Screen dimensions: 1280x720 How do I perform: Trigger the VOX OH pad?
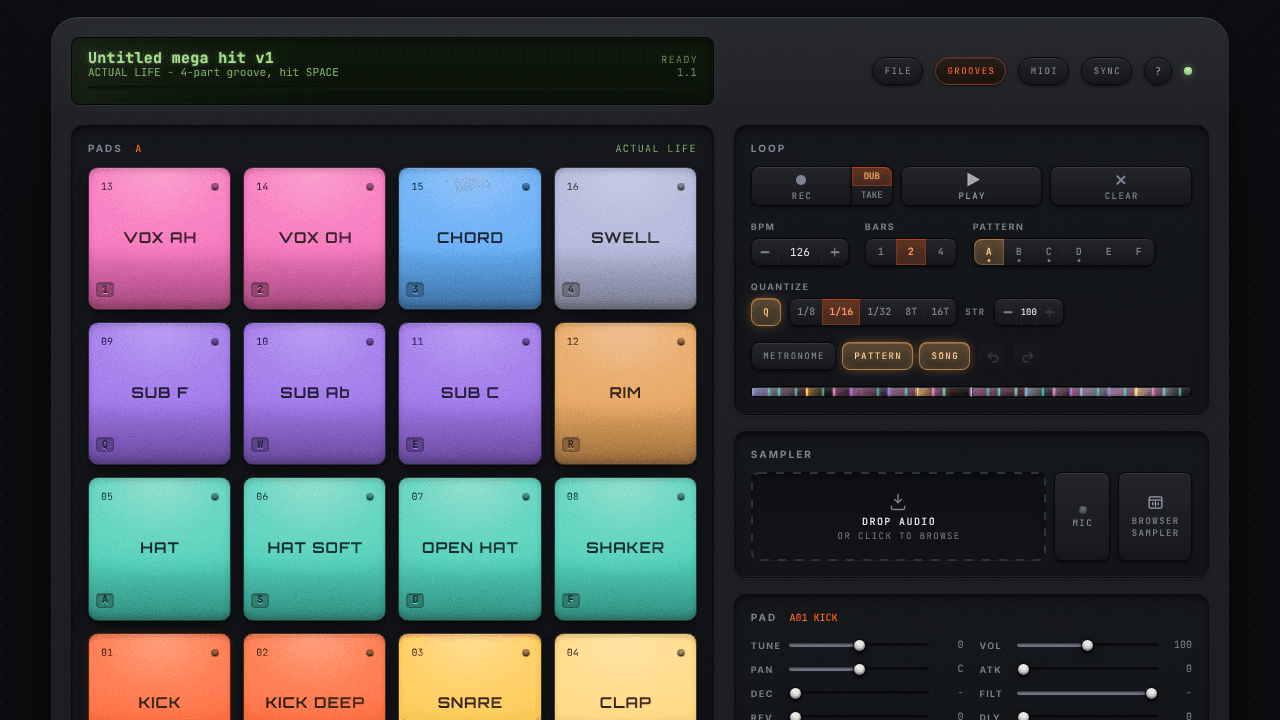click(x=315, y=238)
